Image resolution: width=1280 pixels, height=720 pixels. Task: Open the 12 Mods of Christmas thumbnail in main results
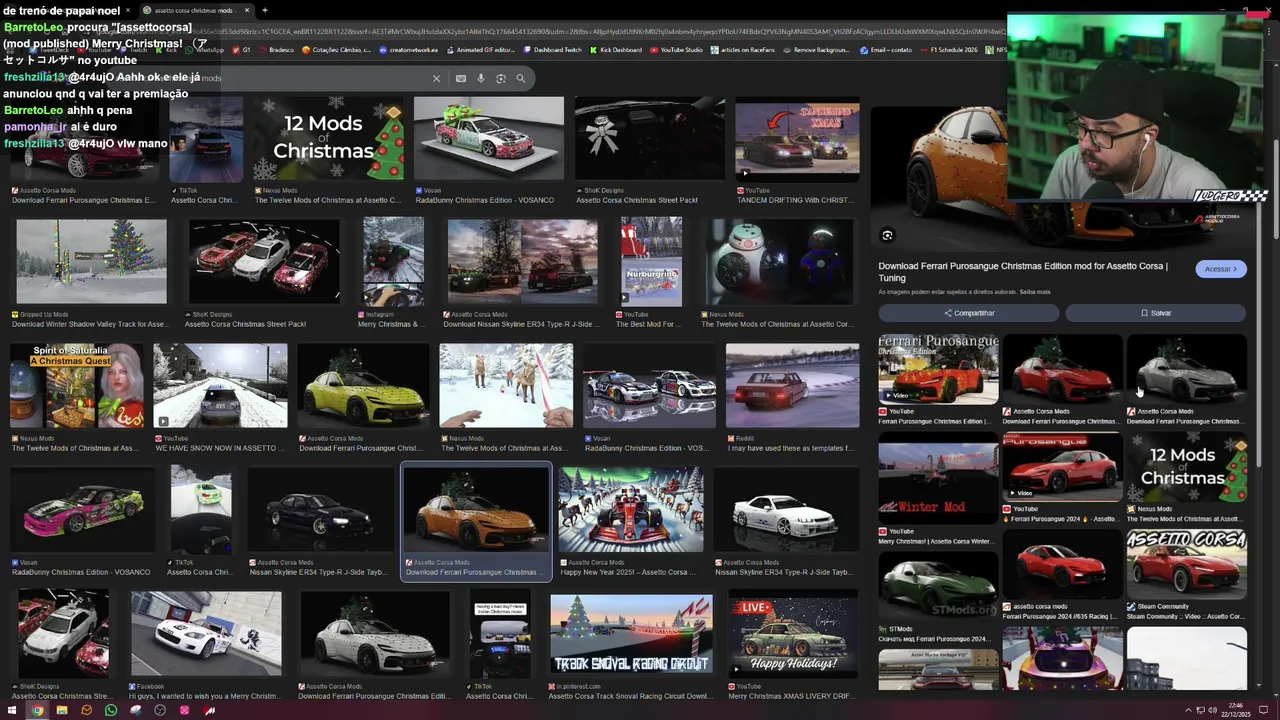tap(330, 139)
